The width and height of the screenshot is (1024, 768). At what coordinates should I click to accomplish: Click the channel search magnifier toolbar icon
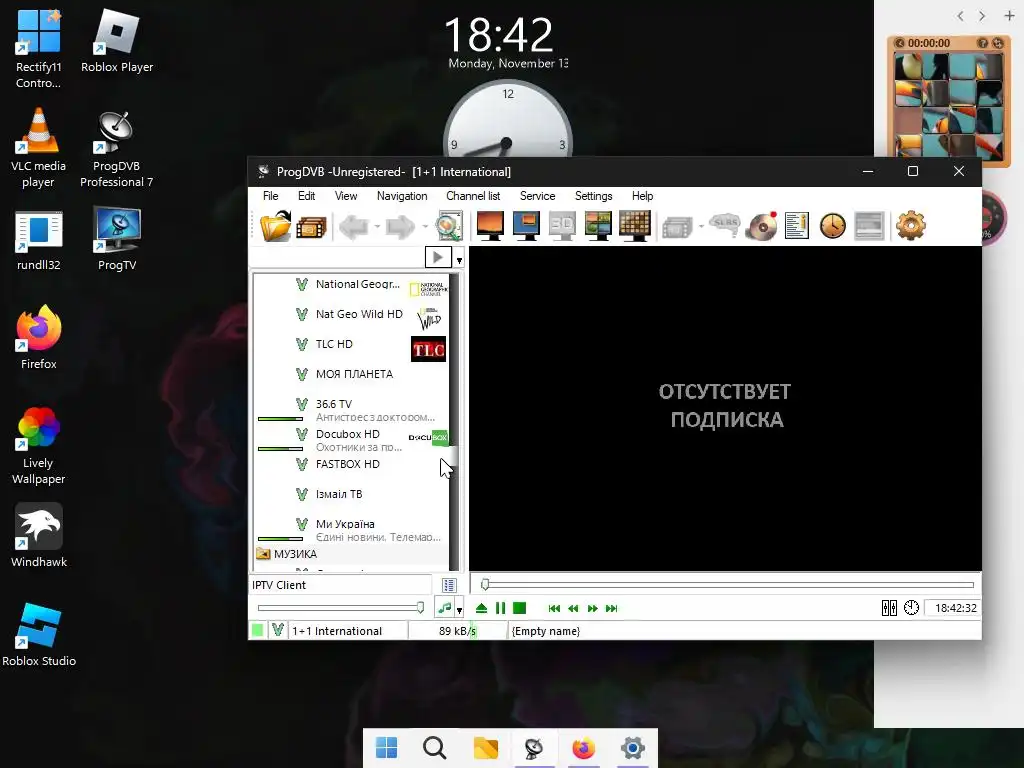point(449,226)
